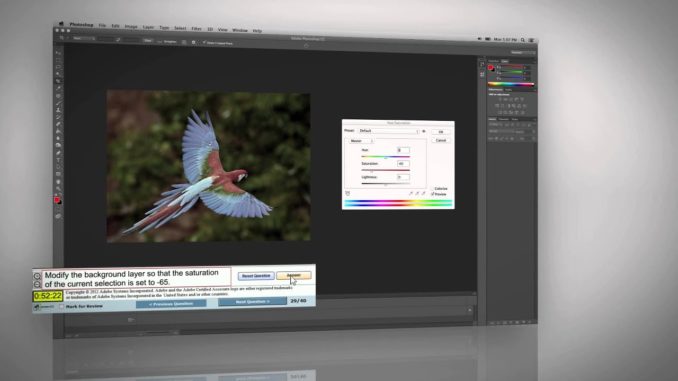Select the Type tool in the toolbox
This screenshot has height=381, width=678.
(x=58, y=160)
